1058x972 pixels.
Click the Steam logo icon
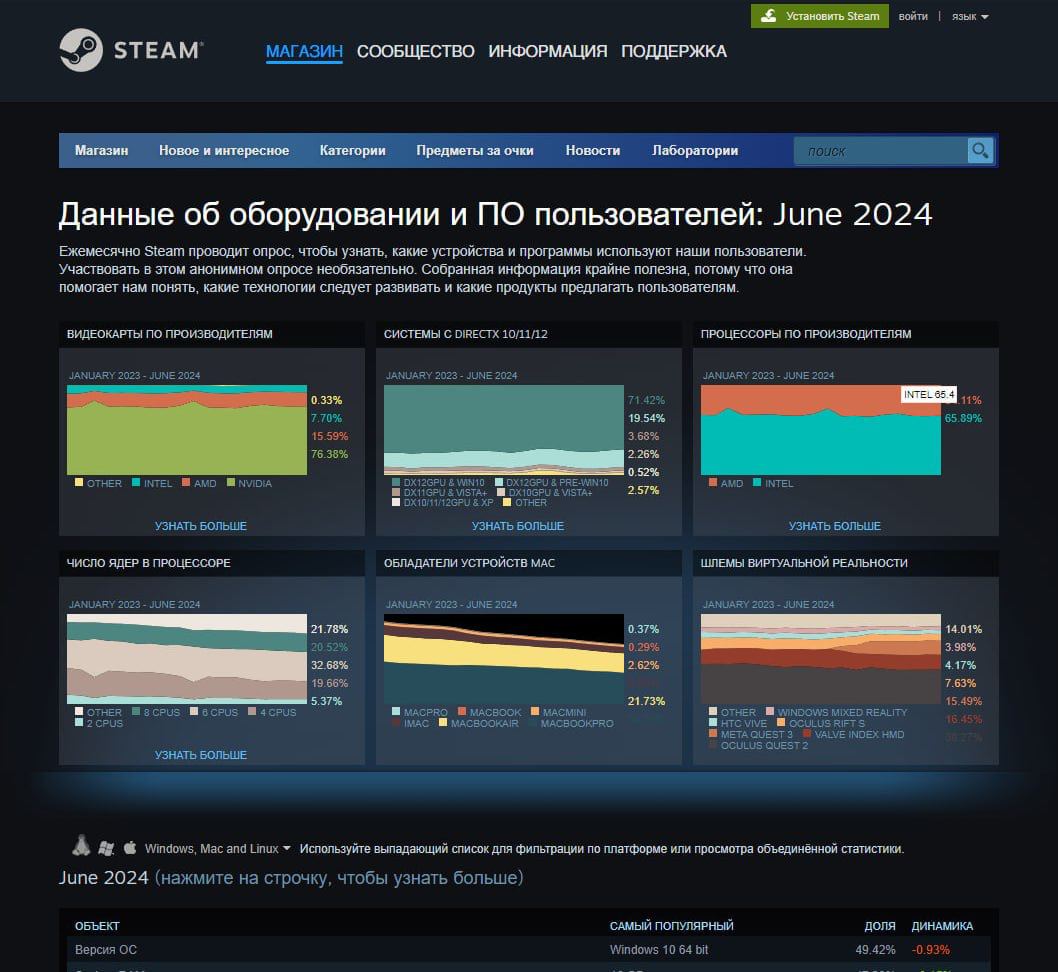click(x=81, y=50)
